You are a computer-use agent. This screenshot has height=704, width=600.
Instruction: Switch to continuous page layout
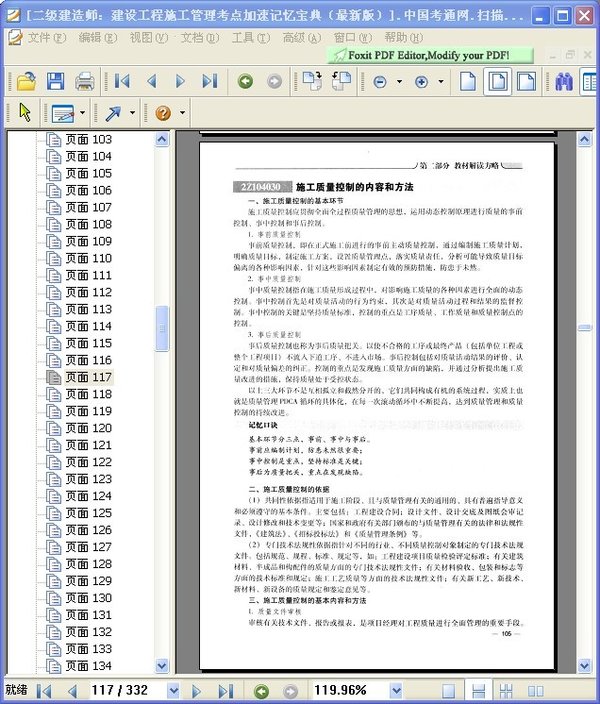point(479,691)
